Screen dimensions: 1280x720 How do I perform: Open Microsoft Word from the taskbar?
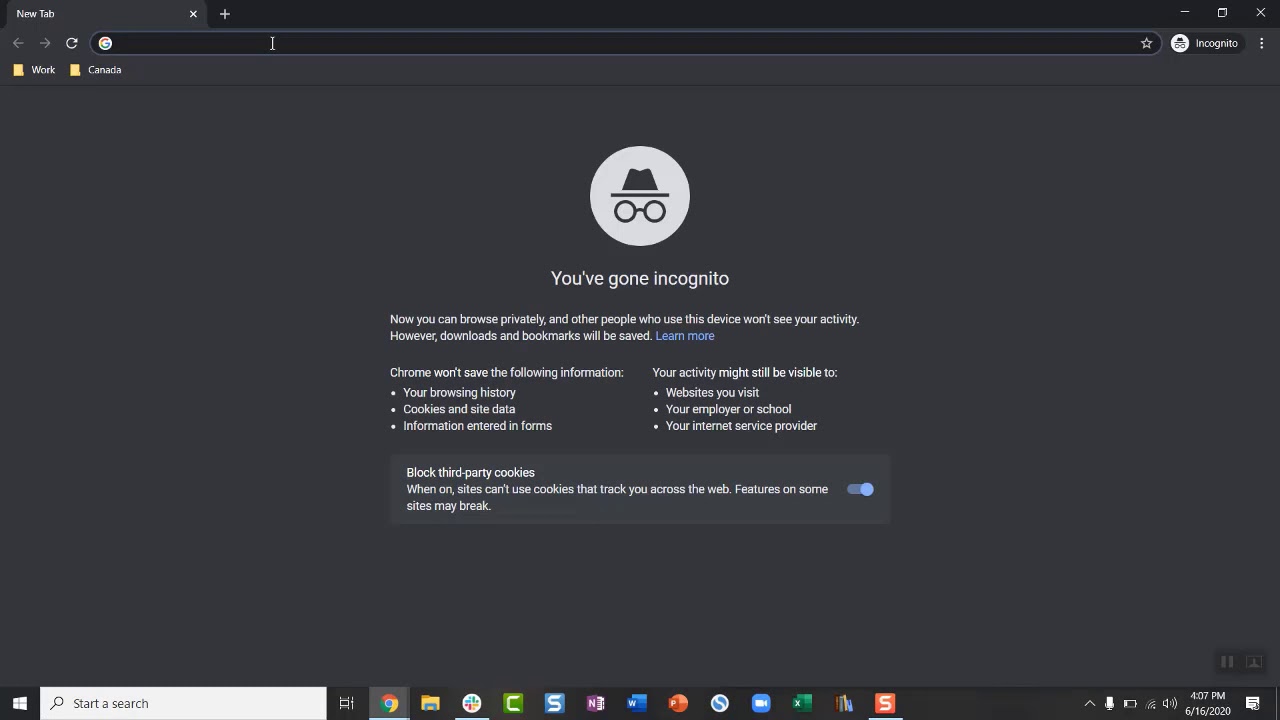[x=637, y=703]
